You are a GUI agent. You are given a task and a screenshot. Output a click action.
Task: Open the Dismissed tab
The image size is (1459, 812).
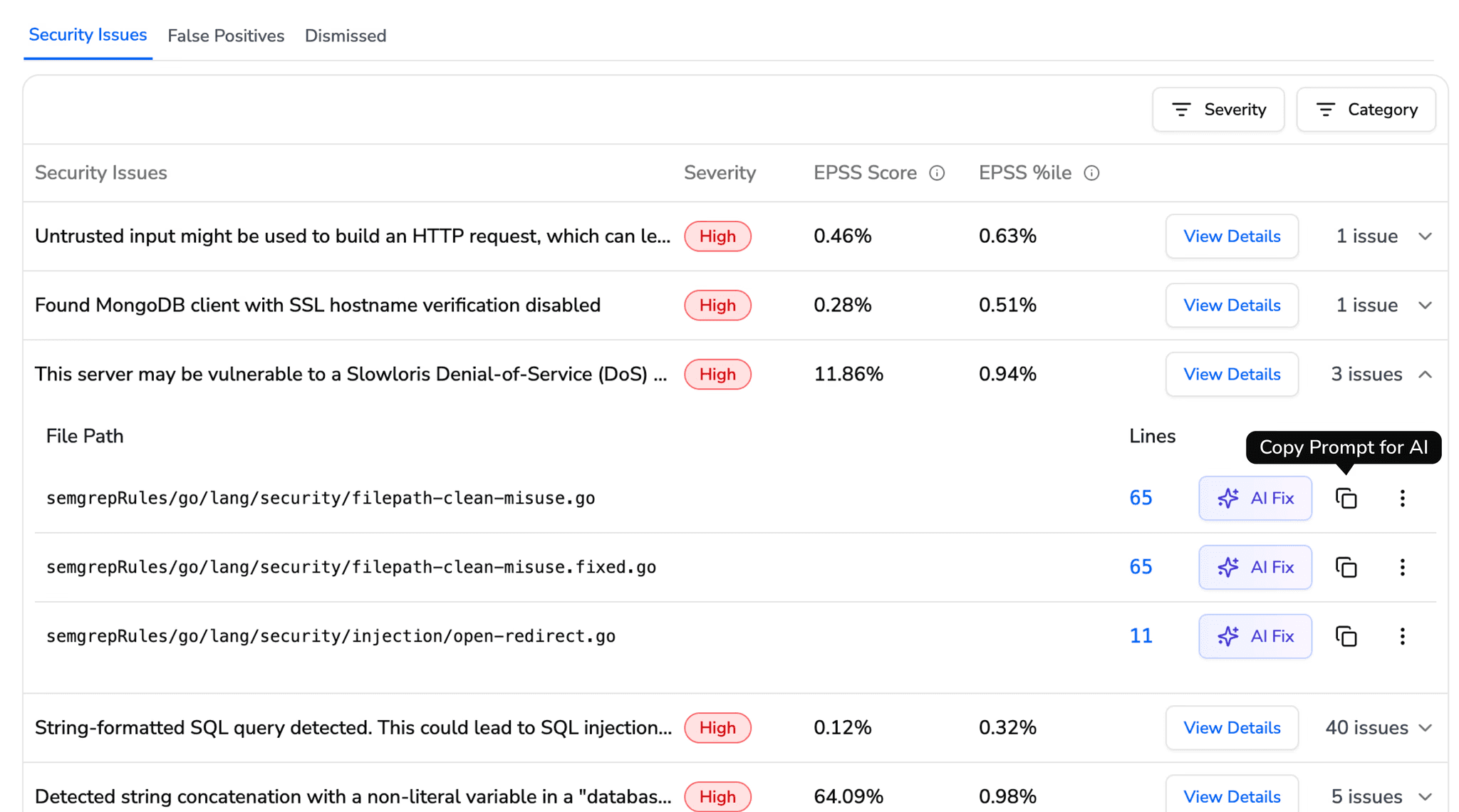(x=345, y=36)
